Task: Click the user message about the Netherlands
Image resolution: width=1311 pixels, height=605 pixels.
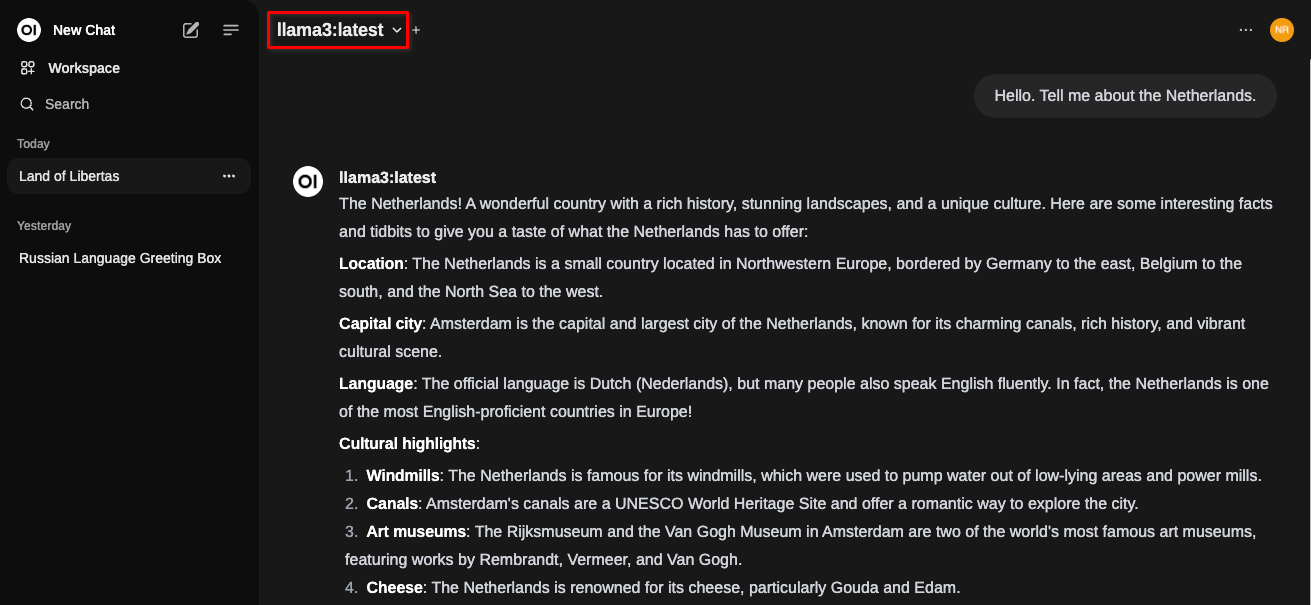Action: pyautogui.click(x=1125, y=96)
